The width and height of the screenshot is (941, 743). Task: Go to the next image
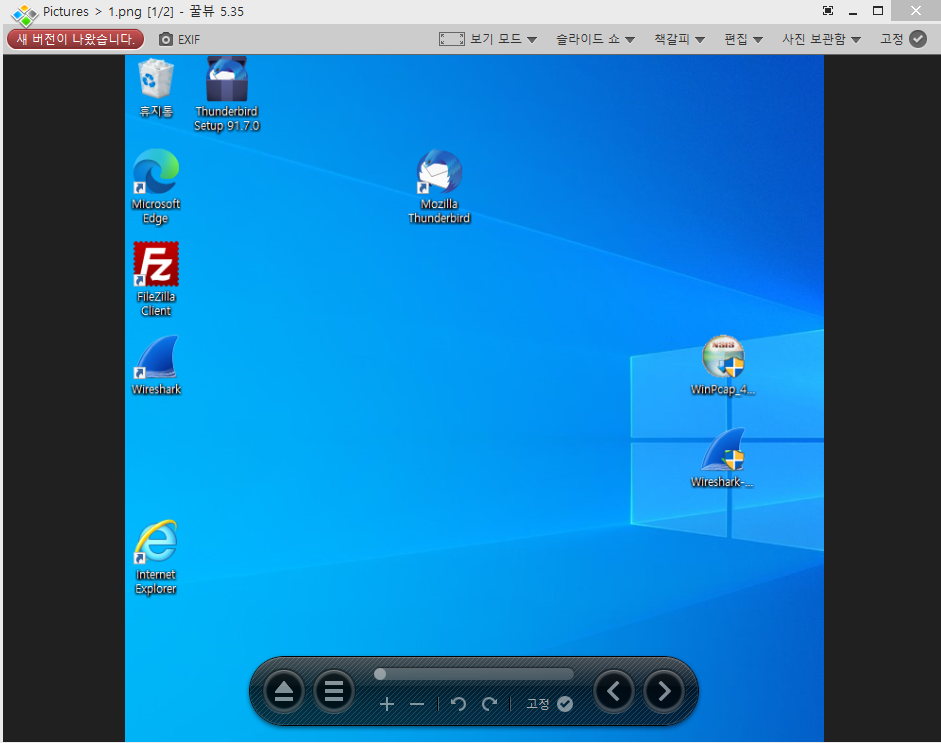pos(664,691)
